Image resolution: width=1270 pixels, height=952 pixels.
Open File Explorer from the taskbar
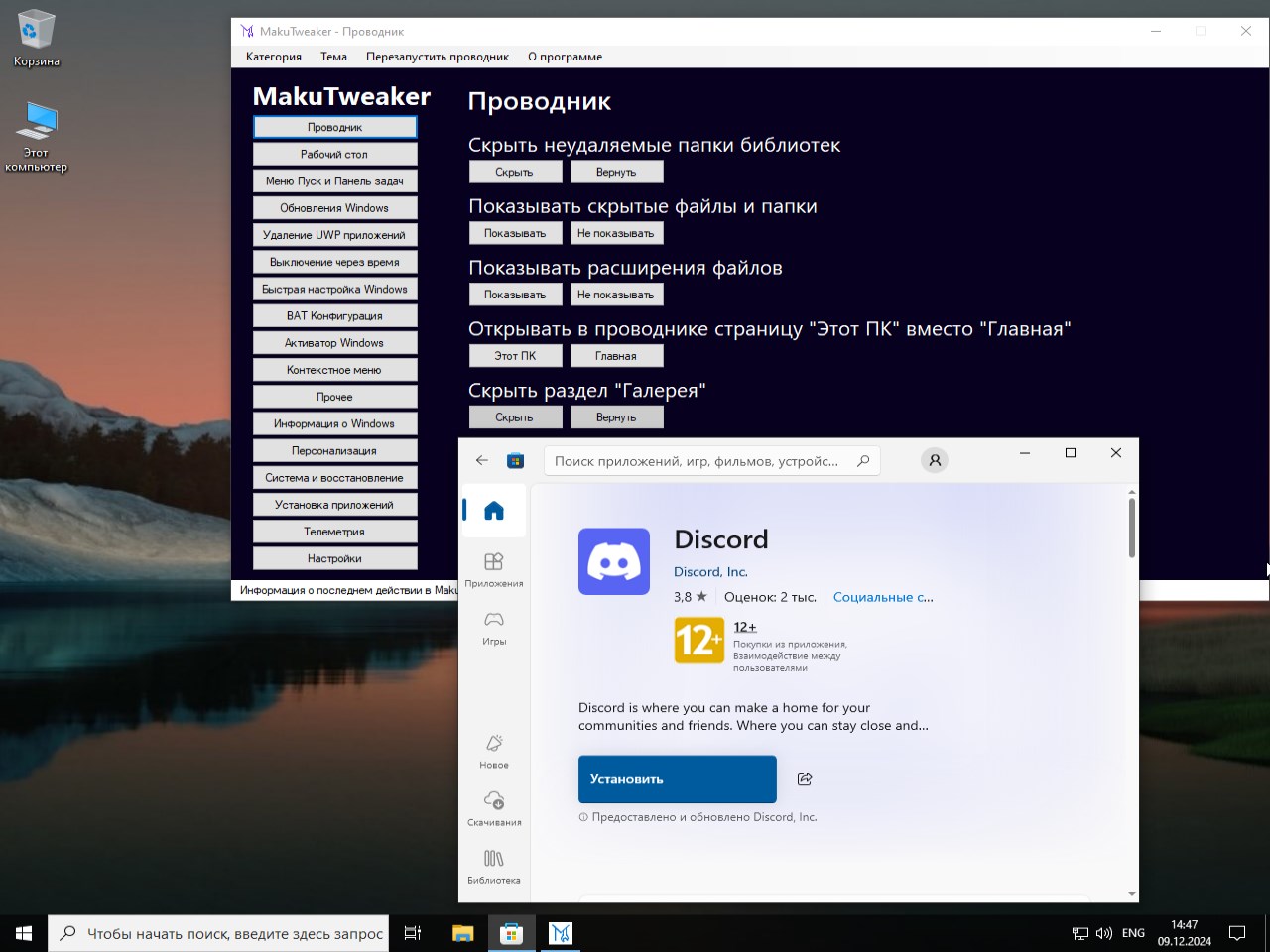coord(462,933)
